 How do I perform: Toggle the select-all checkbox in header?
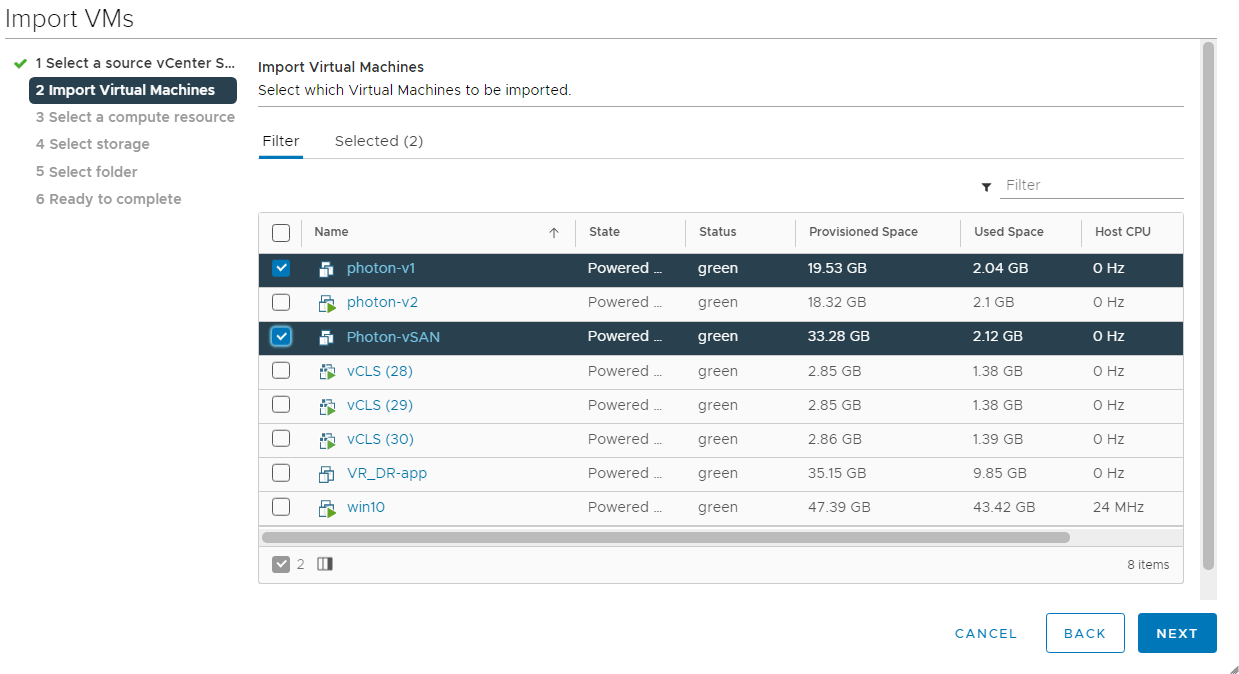coord(281,232)
